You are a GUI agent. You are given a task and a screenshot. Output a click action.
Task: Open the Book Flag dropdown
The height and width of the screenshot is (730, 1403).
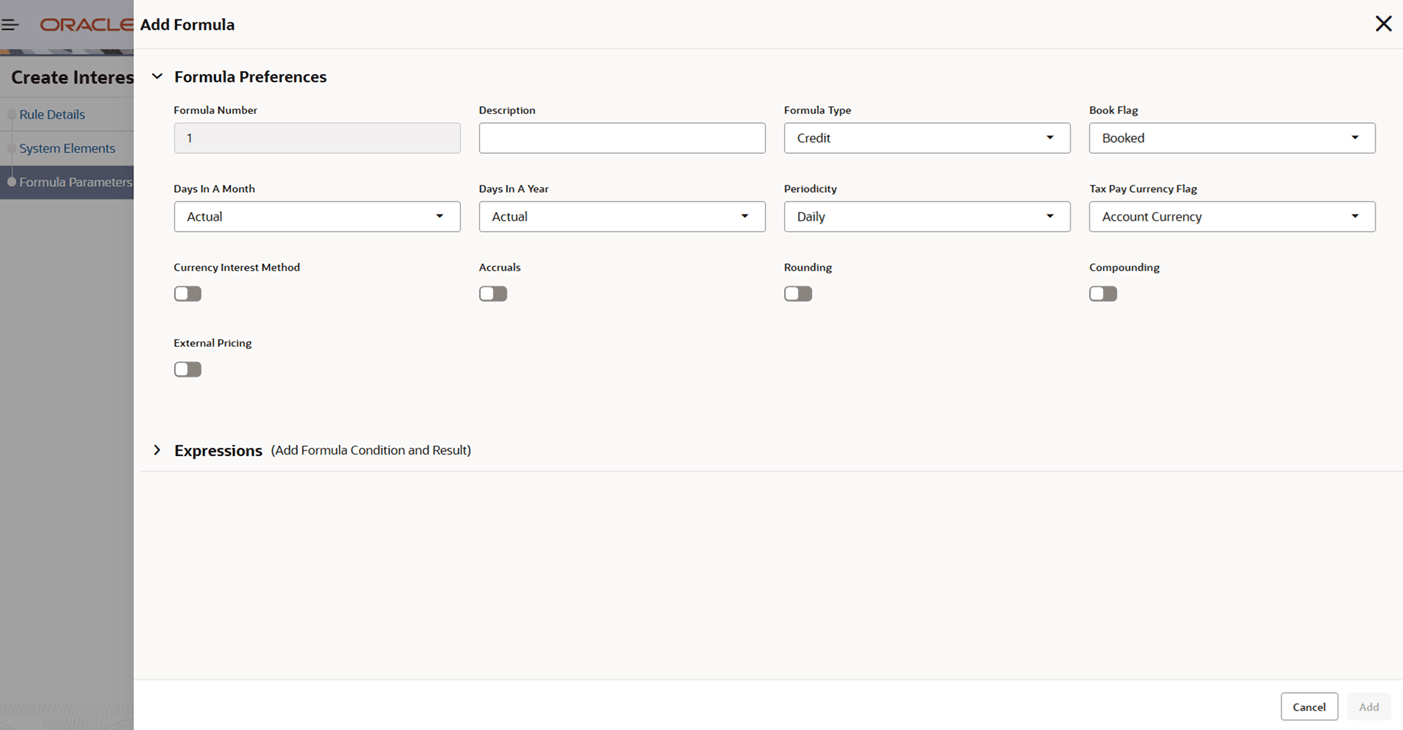click(x=1232, y=138)
